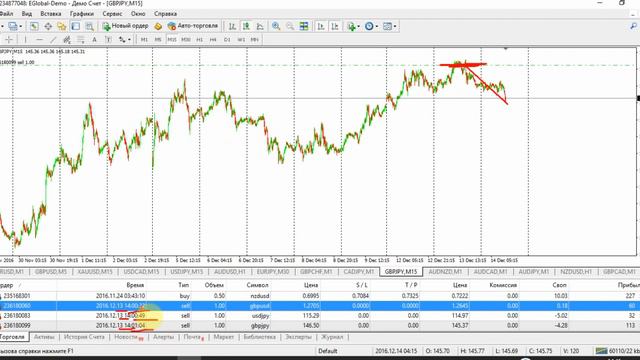Expand the Periods dropdown arrow
The height and width of the screenshot is (360, 640).
click(377, 27)
